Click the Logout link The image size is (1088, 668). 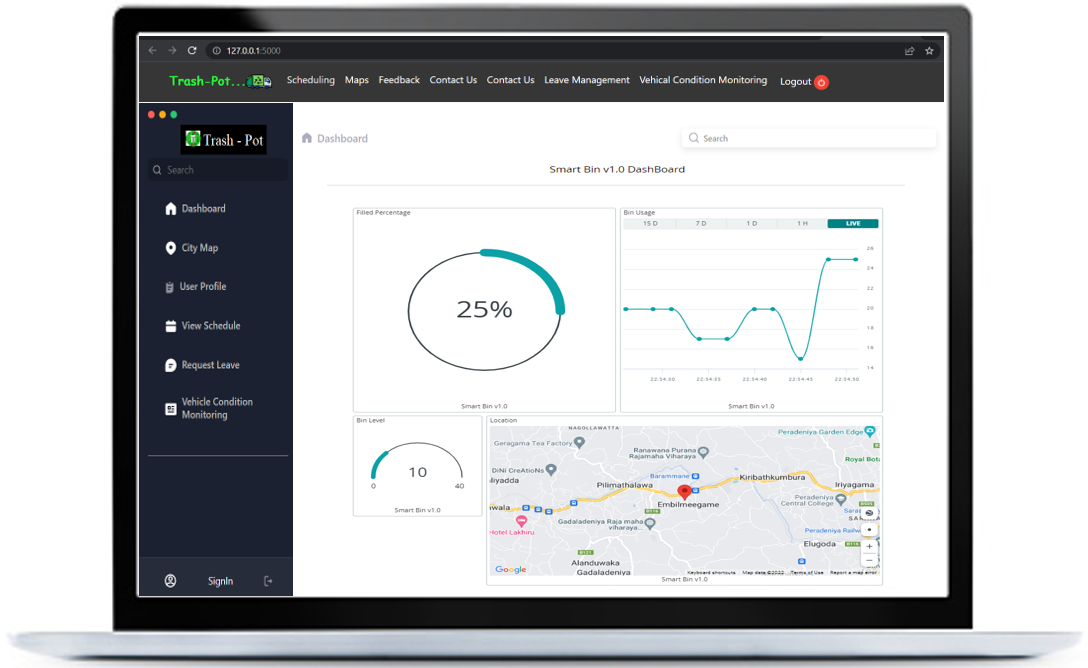(x=795, y=81)
